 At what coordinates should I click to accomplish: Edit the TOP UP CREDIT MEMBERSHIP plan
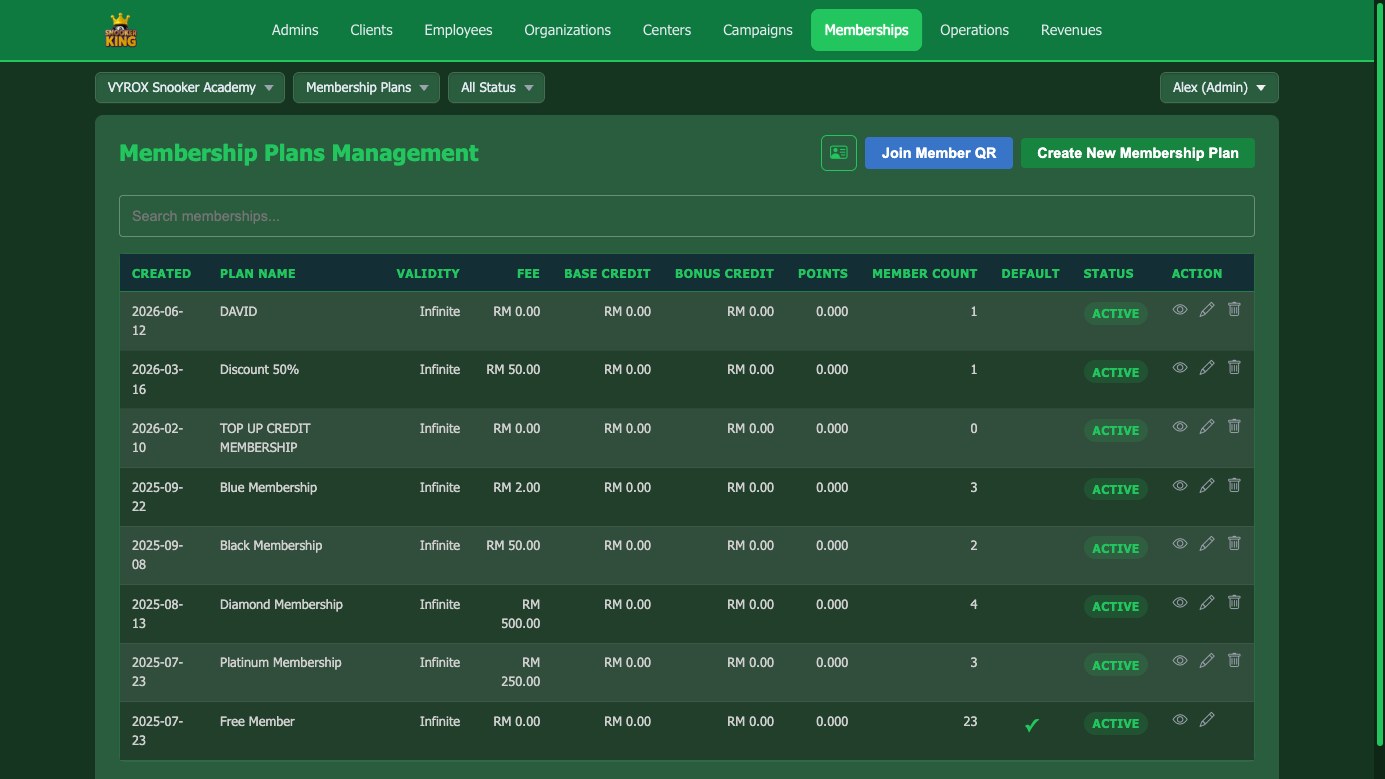click(1207, 427)
